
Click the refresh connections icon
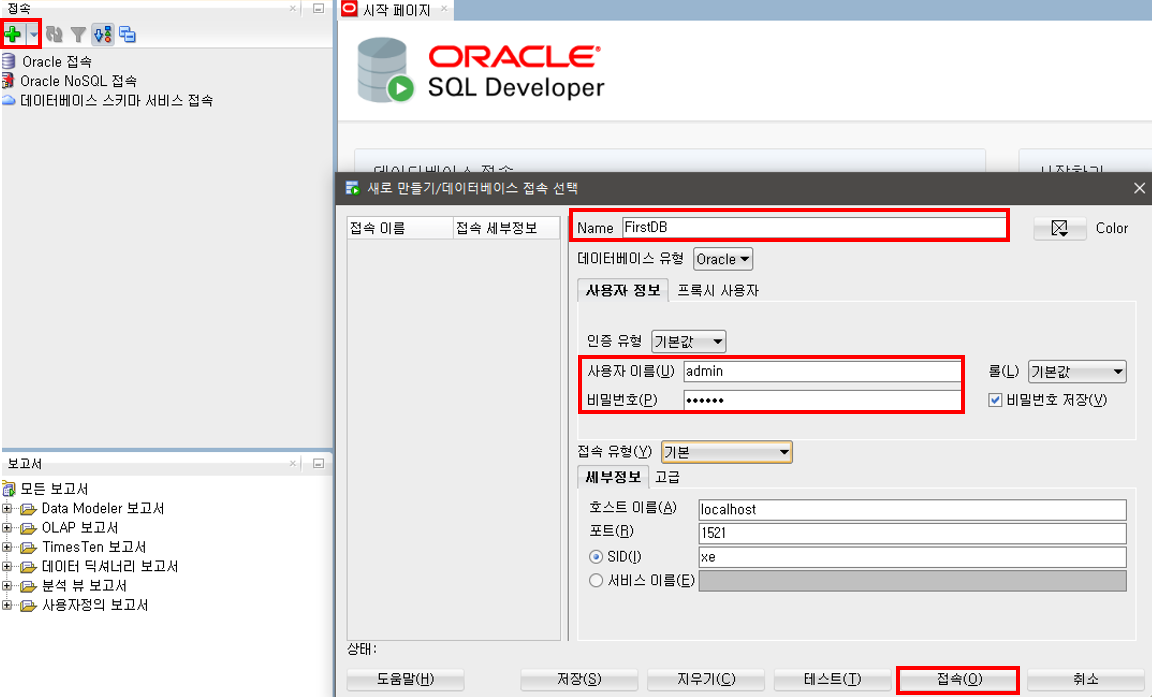pos(54,34)
